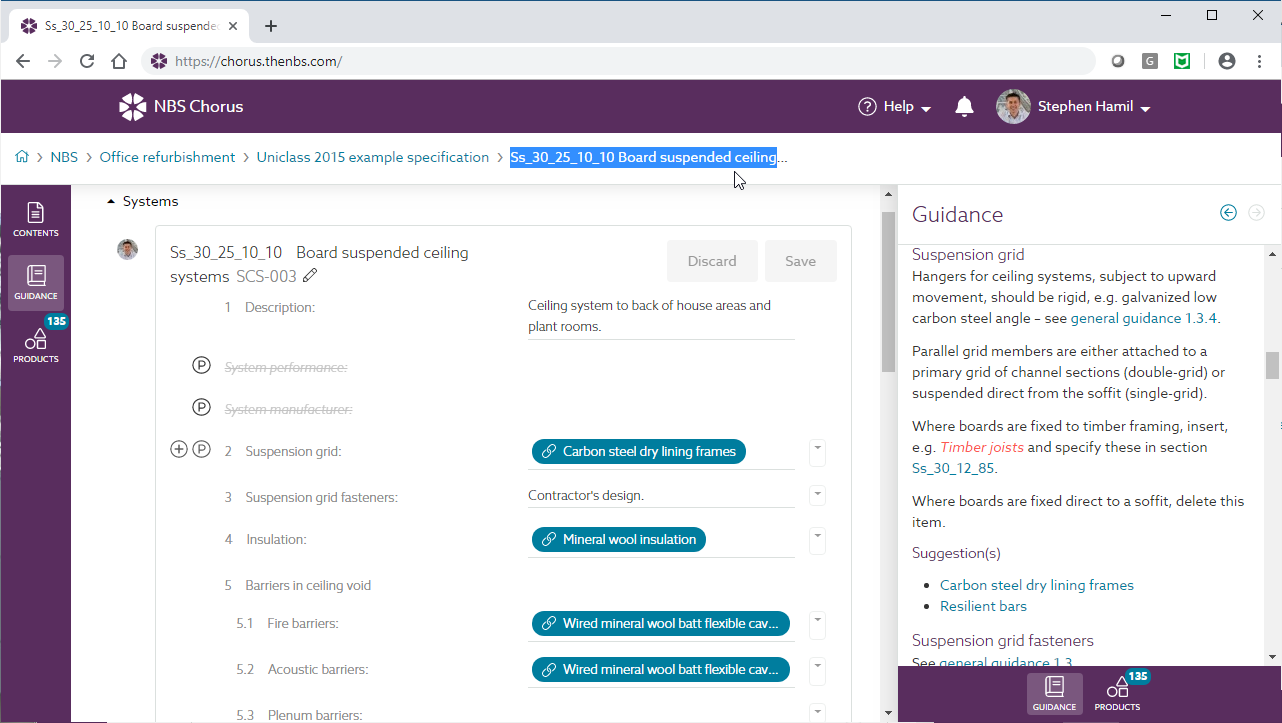
Task: Open the Guidance sidebar panel
Action: point(35,282)
